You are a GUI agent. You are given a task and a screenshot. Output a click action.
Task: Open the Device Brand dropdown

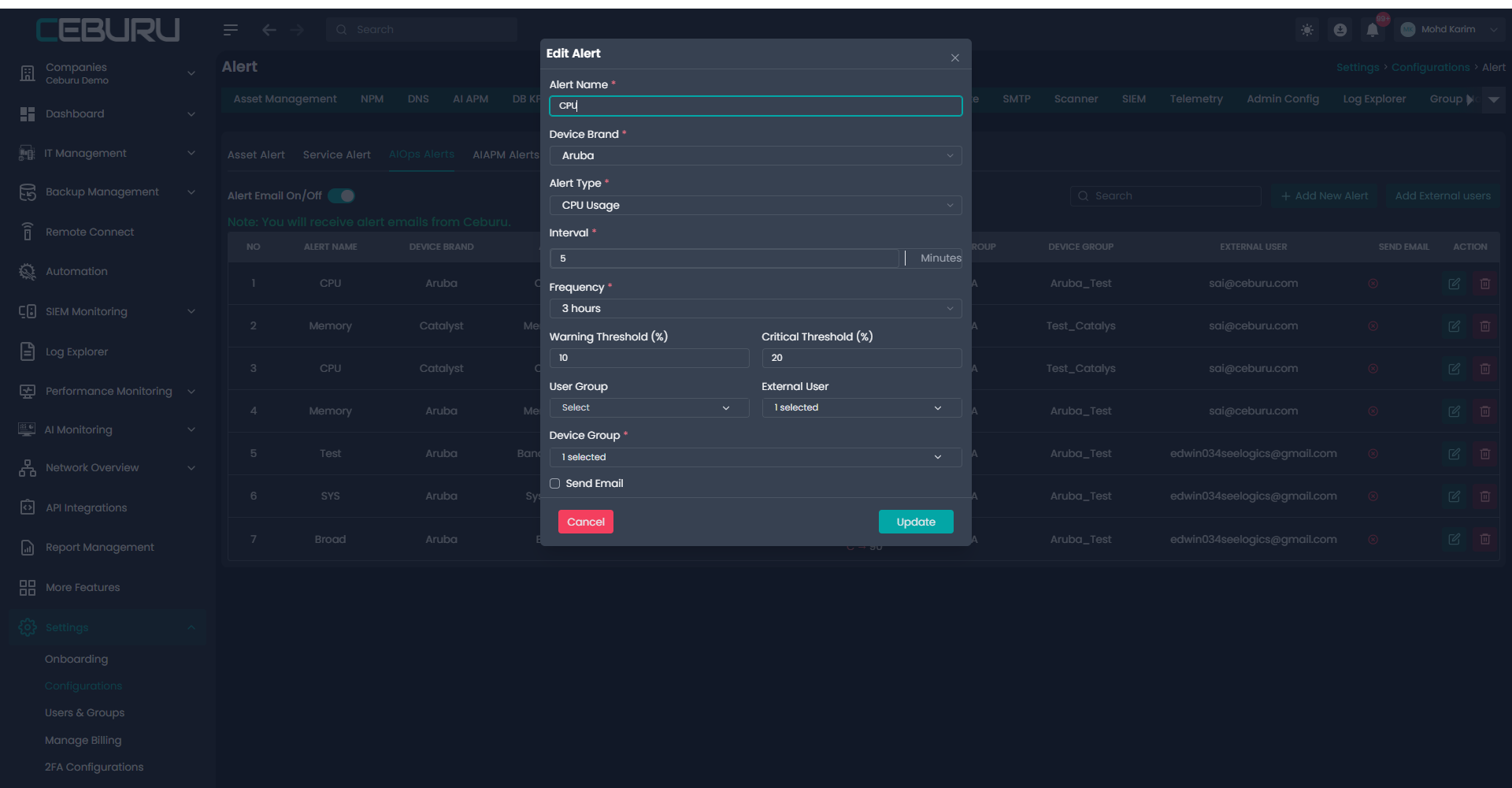coord(755,156)
